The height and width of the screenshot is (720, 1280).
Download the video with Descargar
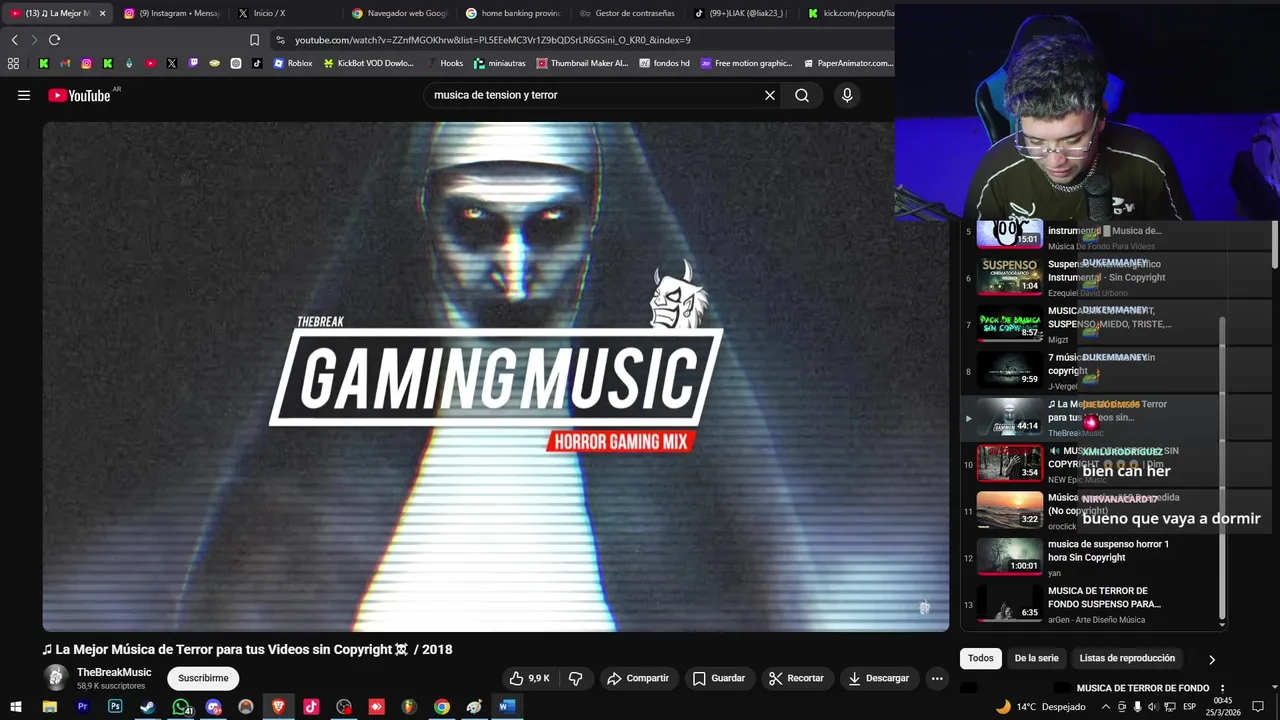[x=879, y=678]
